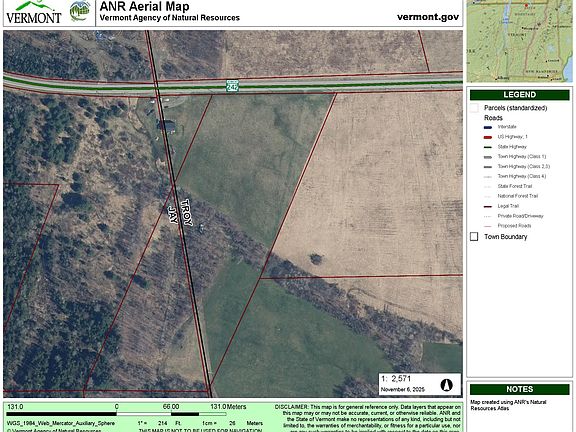Click the LEGEND panel header
576x432 pixels.
[x=519, y=95]
